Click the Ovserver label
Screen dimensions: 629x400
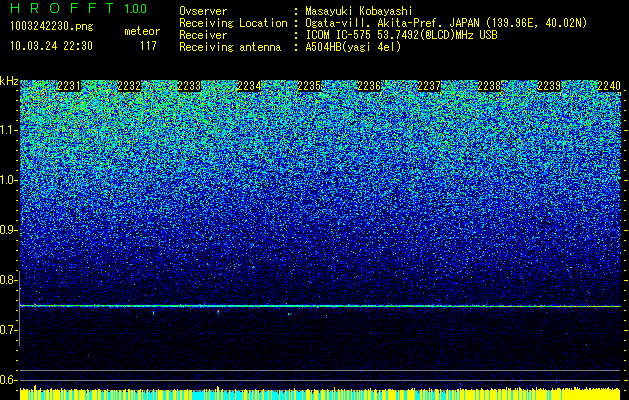click(x=203, y=11)
